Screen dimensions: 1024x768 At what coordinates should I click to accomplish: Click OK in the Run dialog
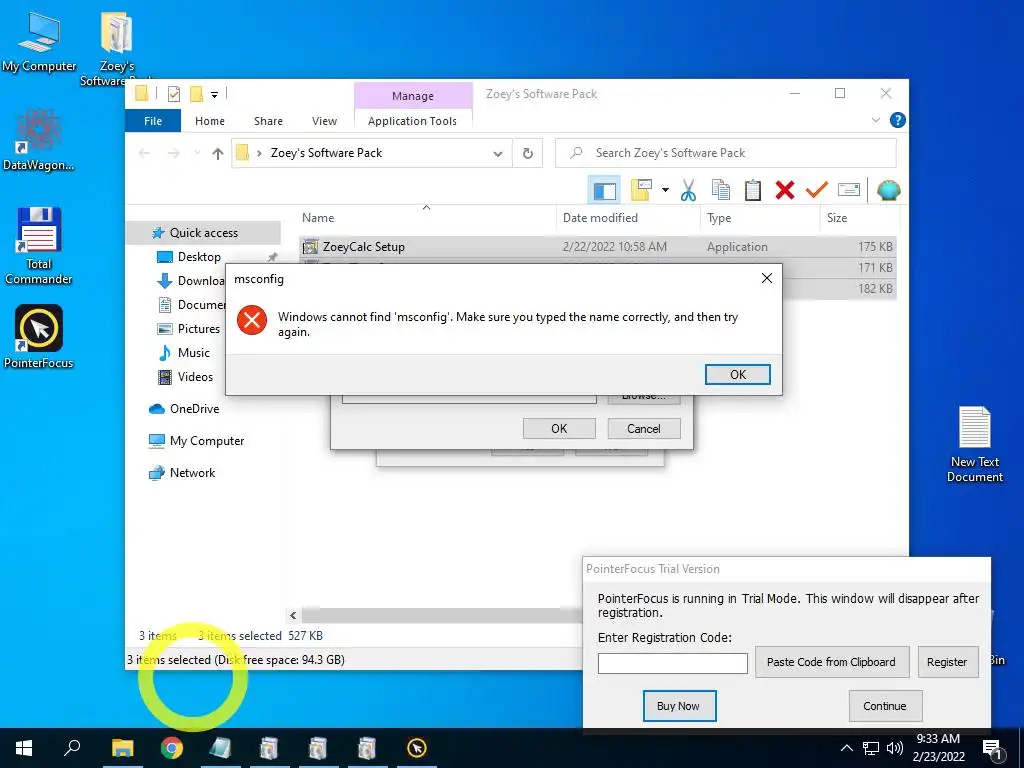pyautogui.click(x=559, y=428)
